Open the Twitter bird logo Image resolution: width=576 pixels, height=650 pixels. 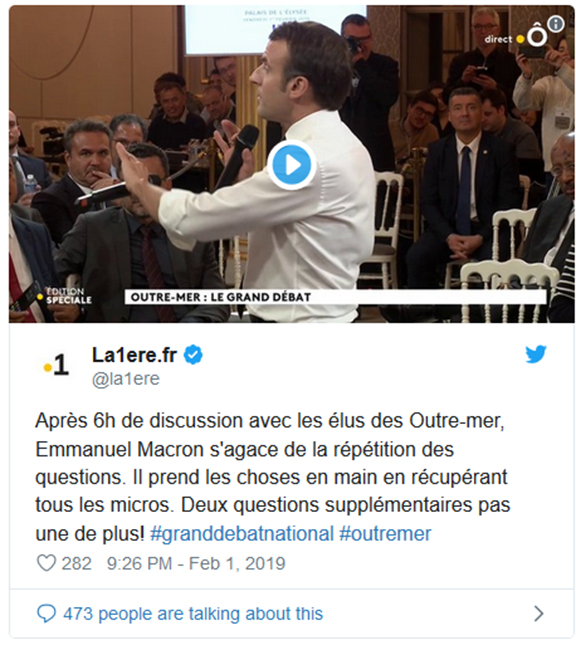[x=536, y=354]
